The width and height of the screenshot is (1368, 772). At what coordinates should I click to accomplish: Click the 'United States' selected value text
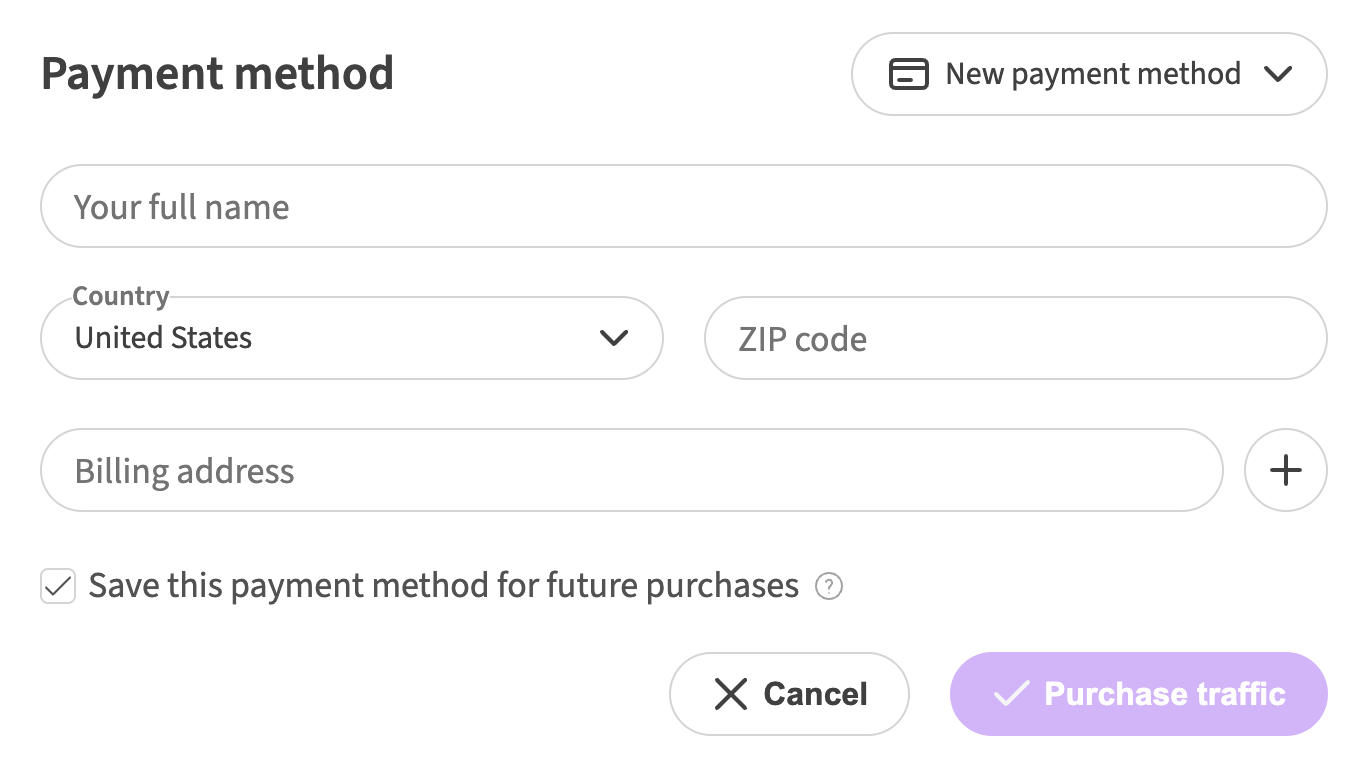coord(164,338)
